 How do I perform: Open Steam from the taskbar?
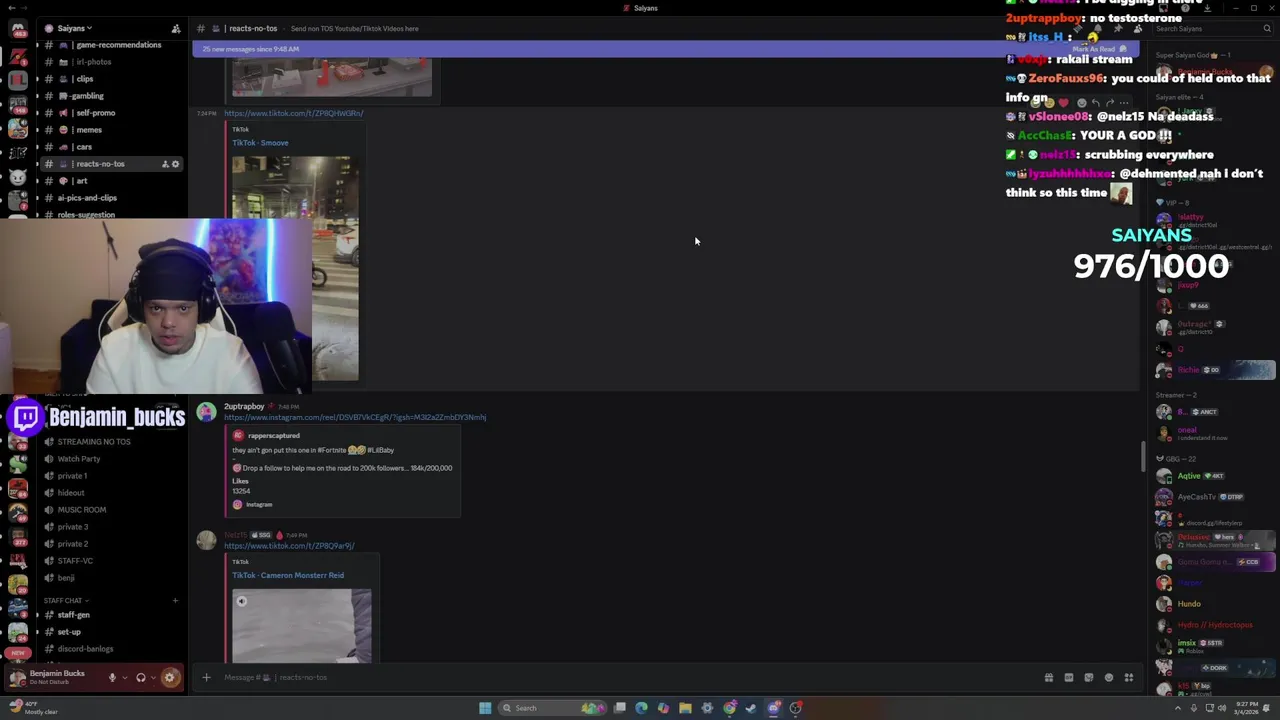[x=751, y=708]
